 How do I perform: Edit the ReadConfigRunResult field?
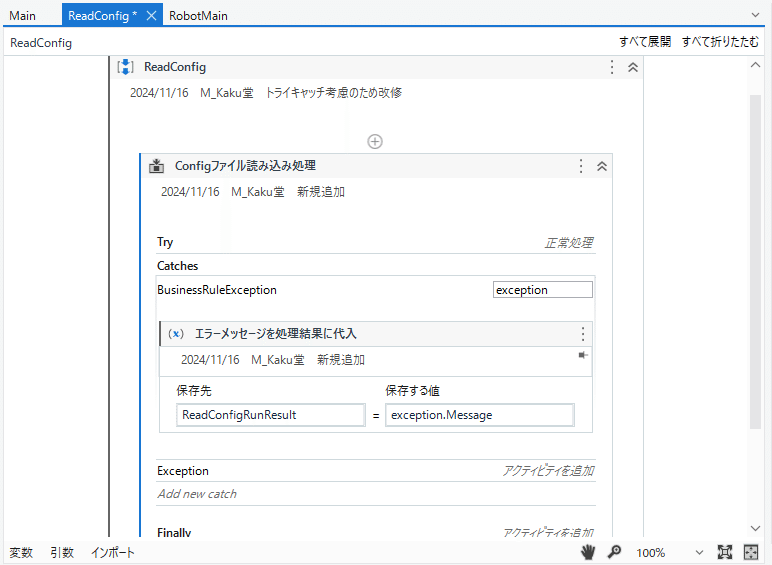click(271, 415)
